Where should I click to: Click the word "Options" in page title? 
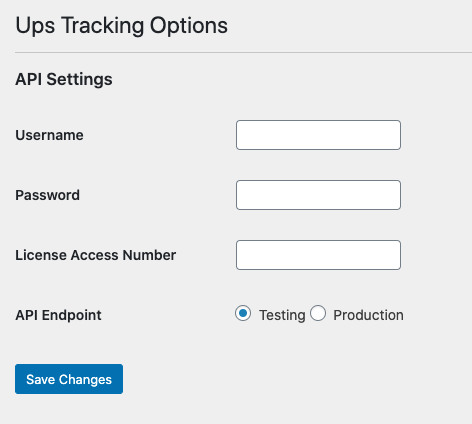[x=189, y=26]
